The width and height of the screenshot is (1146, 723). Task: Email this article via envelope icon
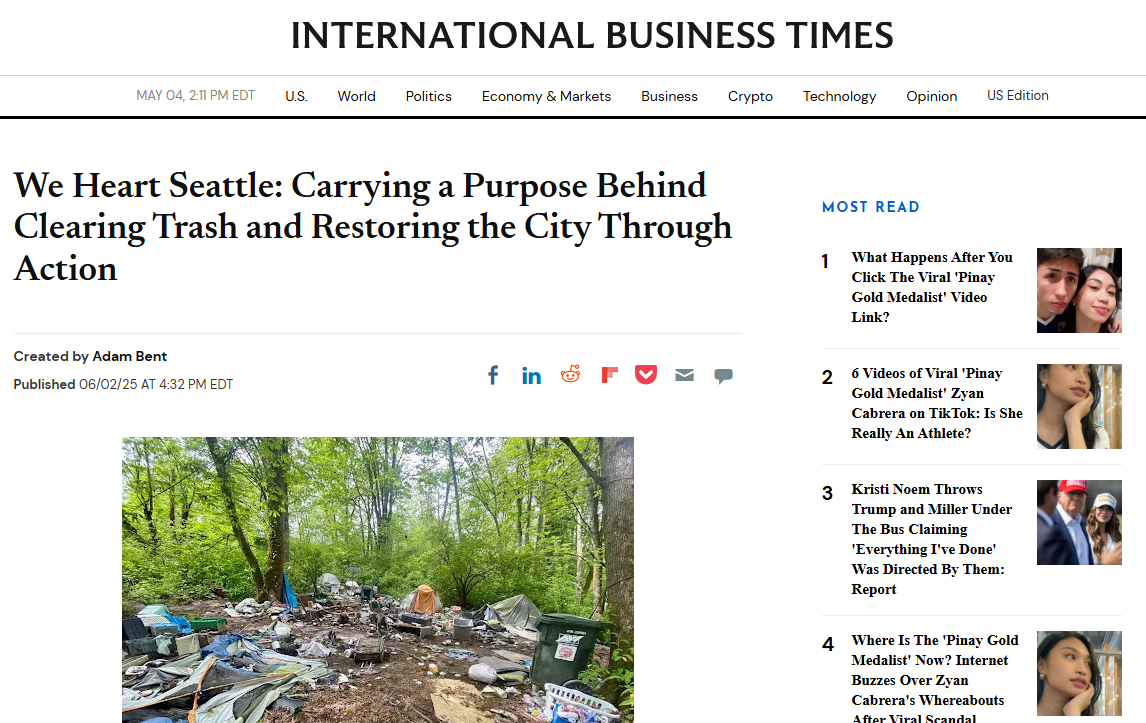[684, 375]
